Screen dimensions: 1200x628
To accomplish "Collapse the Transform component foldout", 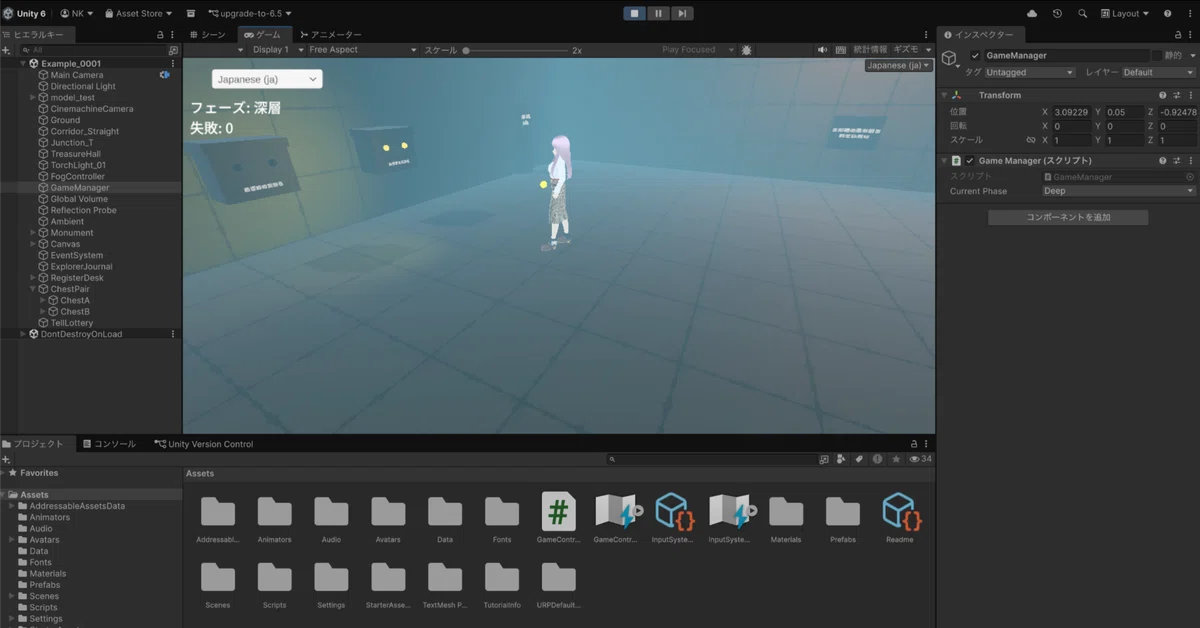I will coord(946,96).
